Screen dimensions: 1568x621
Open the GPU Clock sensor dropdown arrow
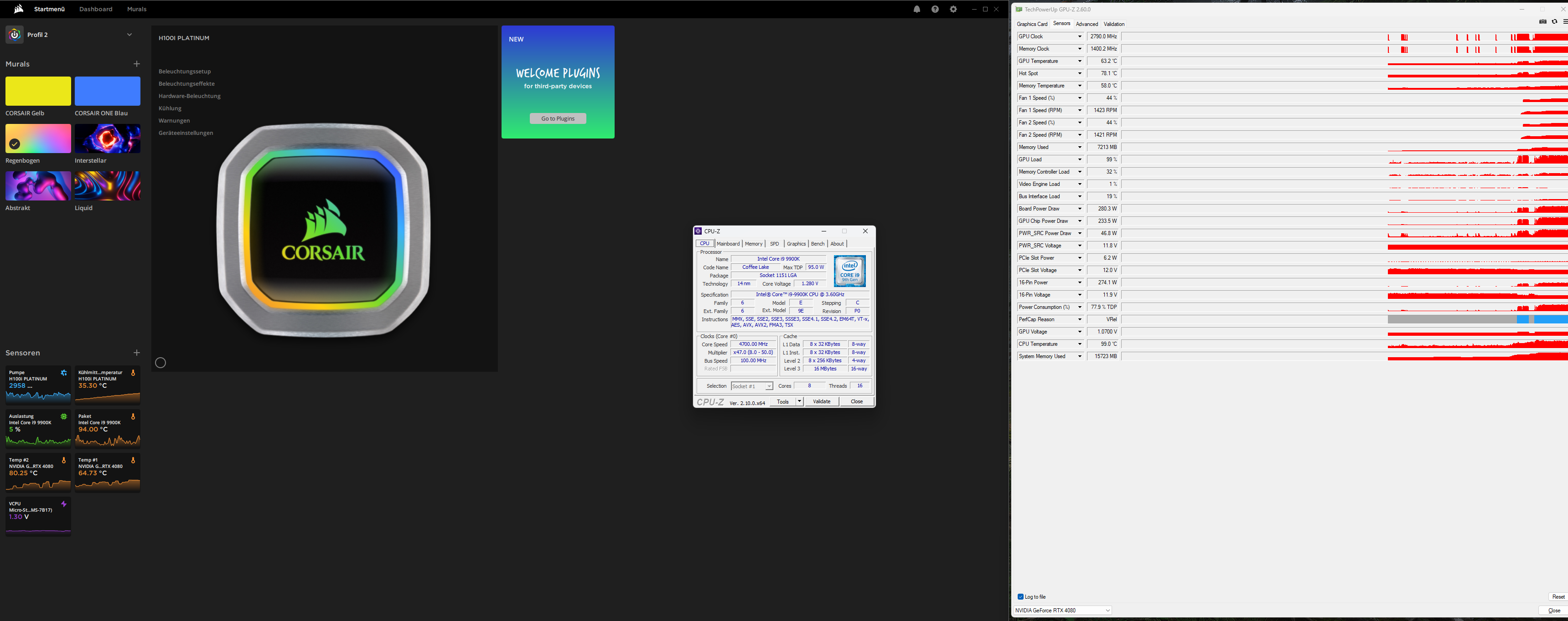coord(1080,36)
